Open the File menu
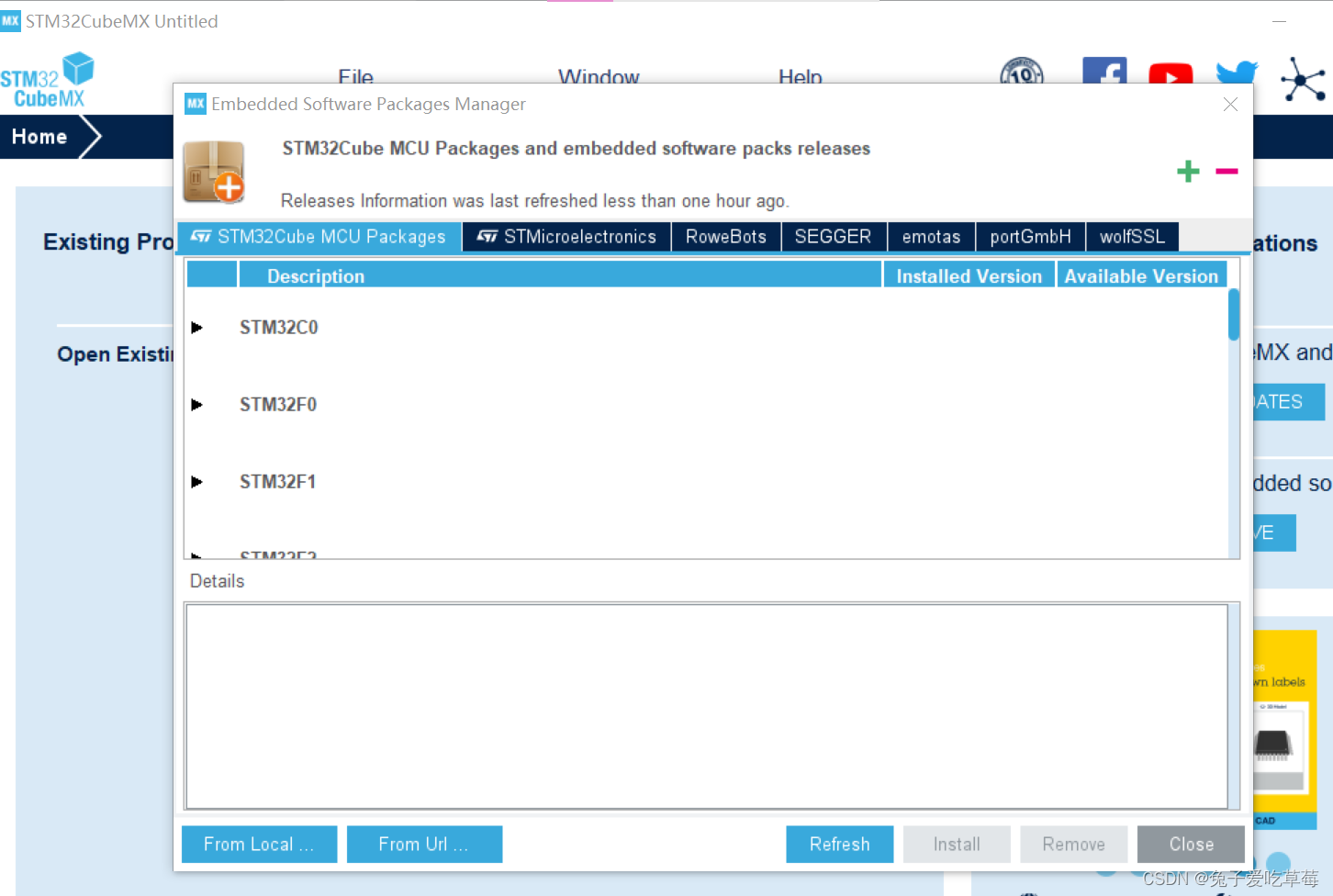The height and width of the screenshot is (896, 1333). (355, 77)
